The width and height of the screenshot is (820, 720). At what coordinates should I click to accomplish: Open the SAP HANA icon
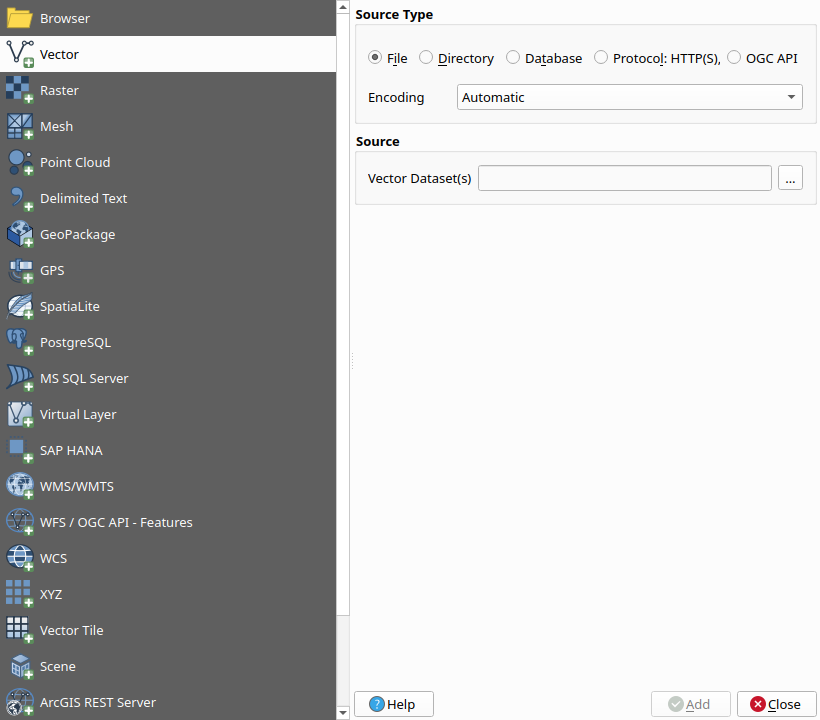[20, 450]
